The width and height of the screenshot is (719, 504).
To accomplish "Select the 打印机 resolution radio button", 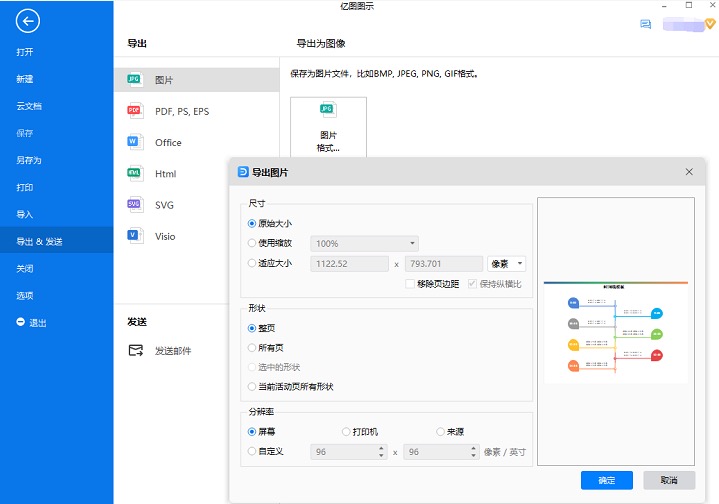I will tap(346, 432).
